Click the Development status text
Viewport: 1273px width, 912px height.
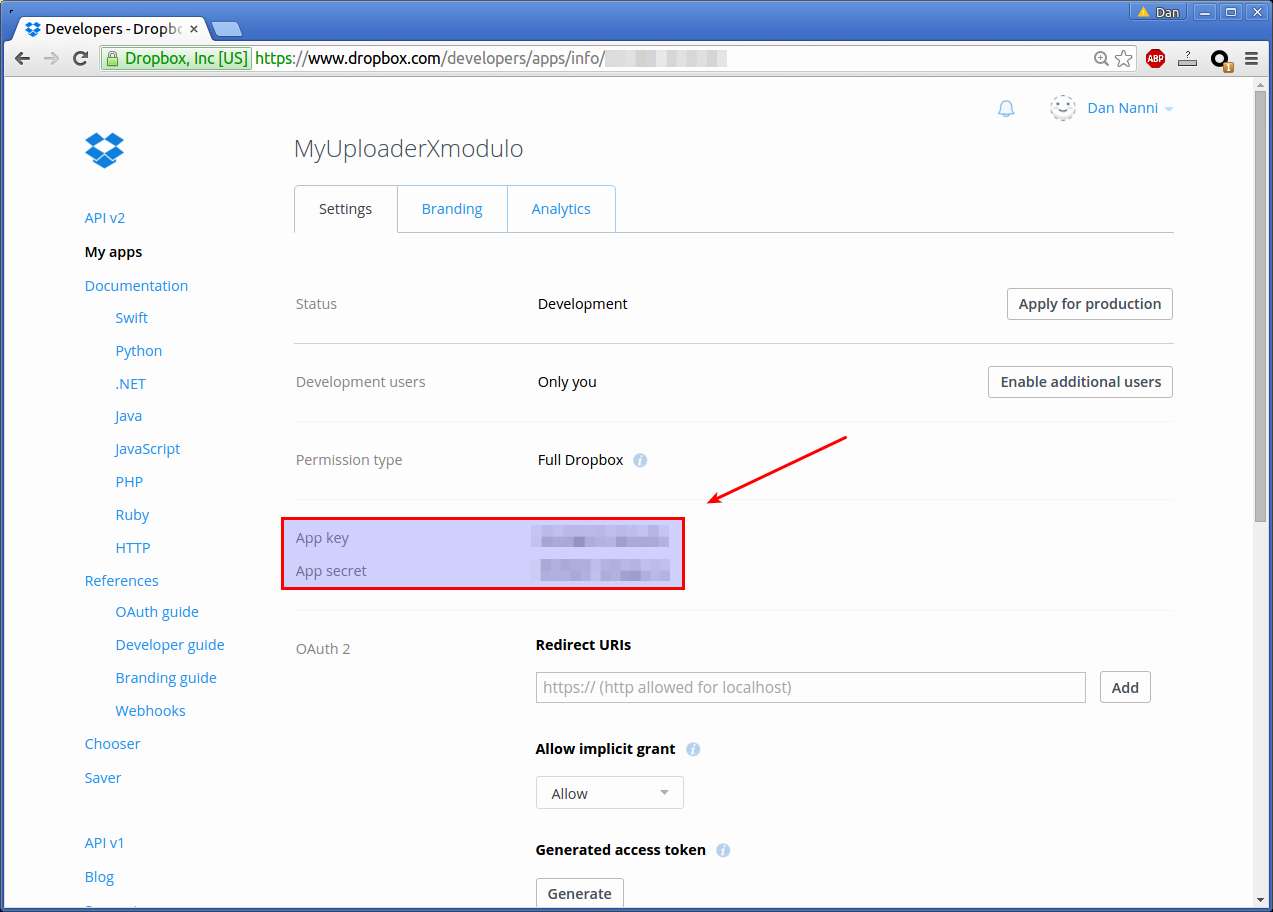click(x=583, y=304)
